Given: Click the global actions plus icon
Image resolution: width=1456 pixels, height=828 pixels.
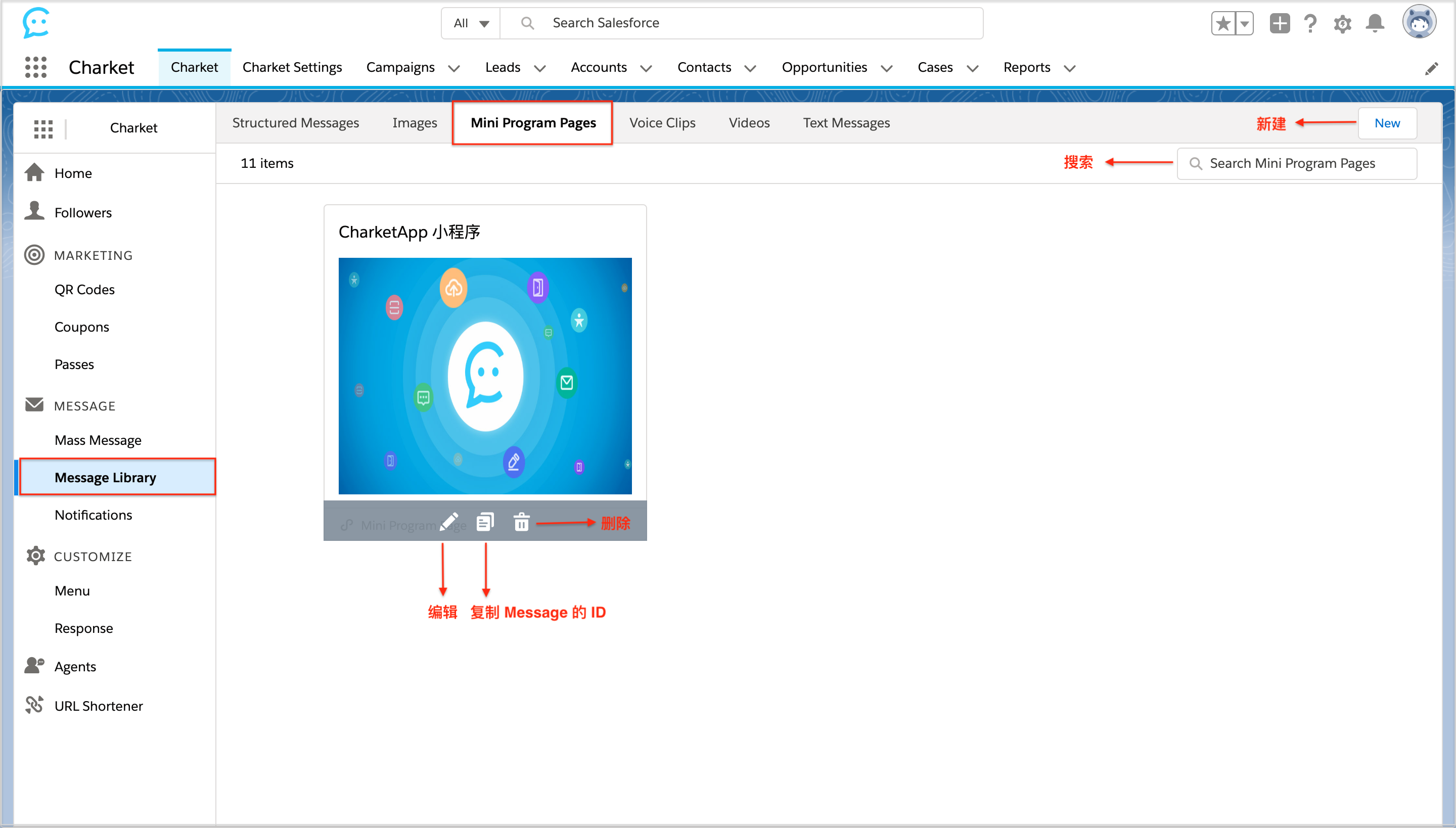Looking at the screenshot, I should point(1280,23).
